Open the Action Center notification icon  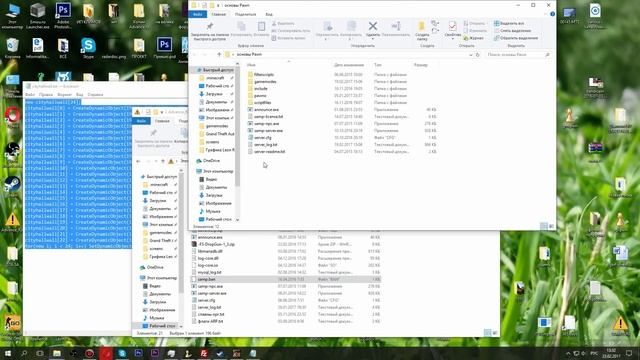click(629, 353)
